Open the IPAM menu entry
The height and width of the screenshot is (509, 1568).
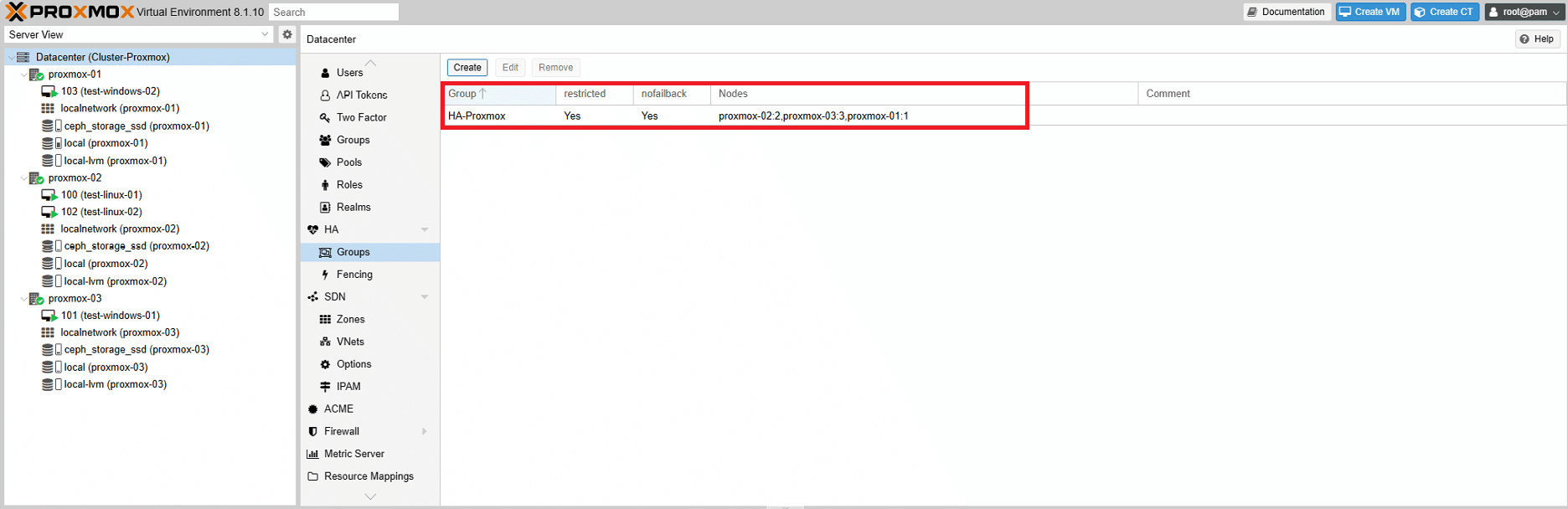(x=348, y=387)
